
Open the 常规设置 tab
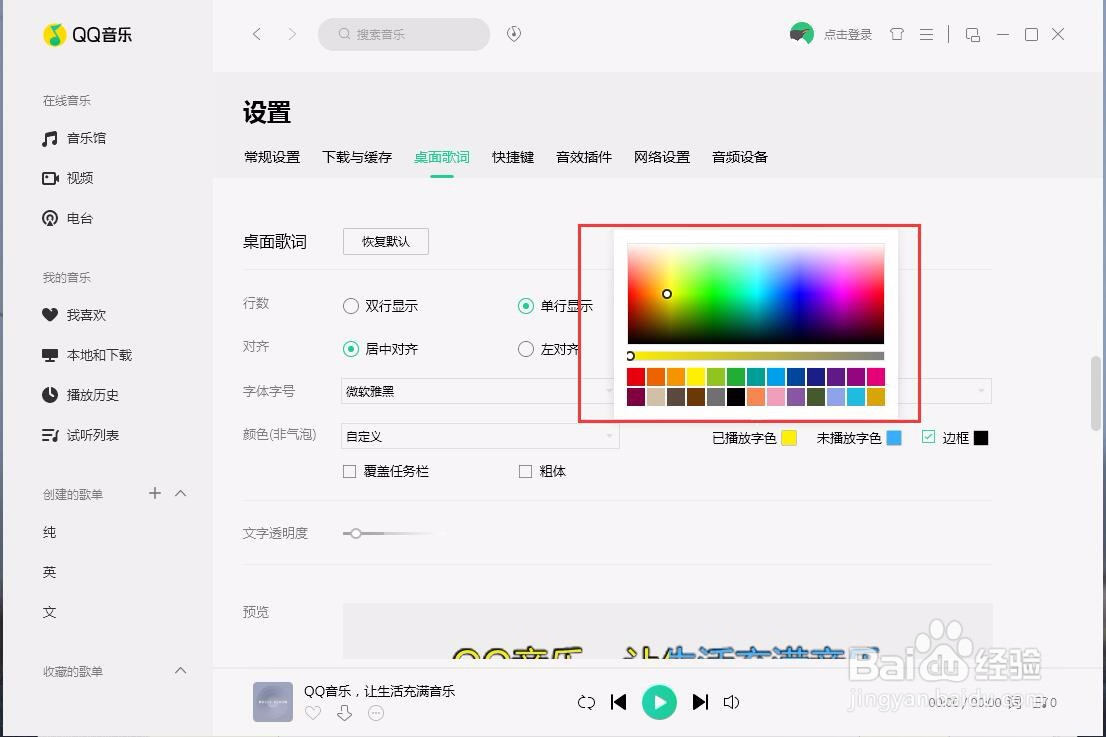click(x=271, y=157)
